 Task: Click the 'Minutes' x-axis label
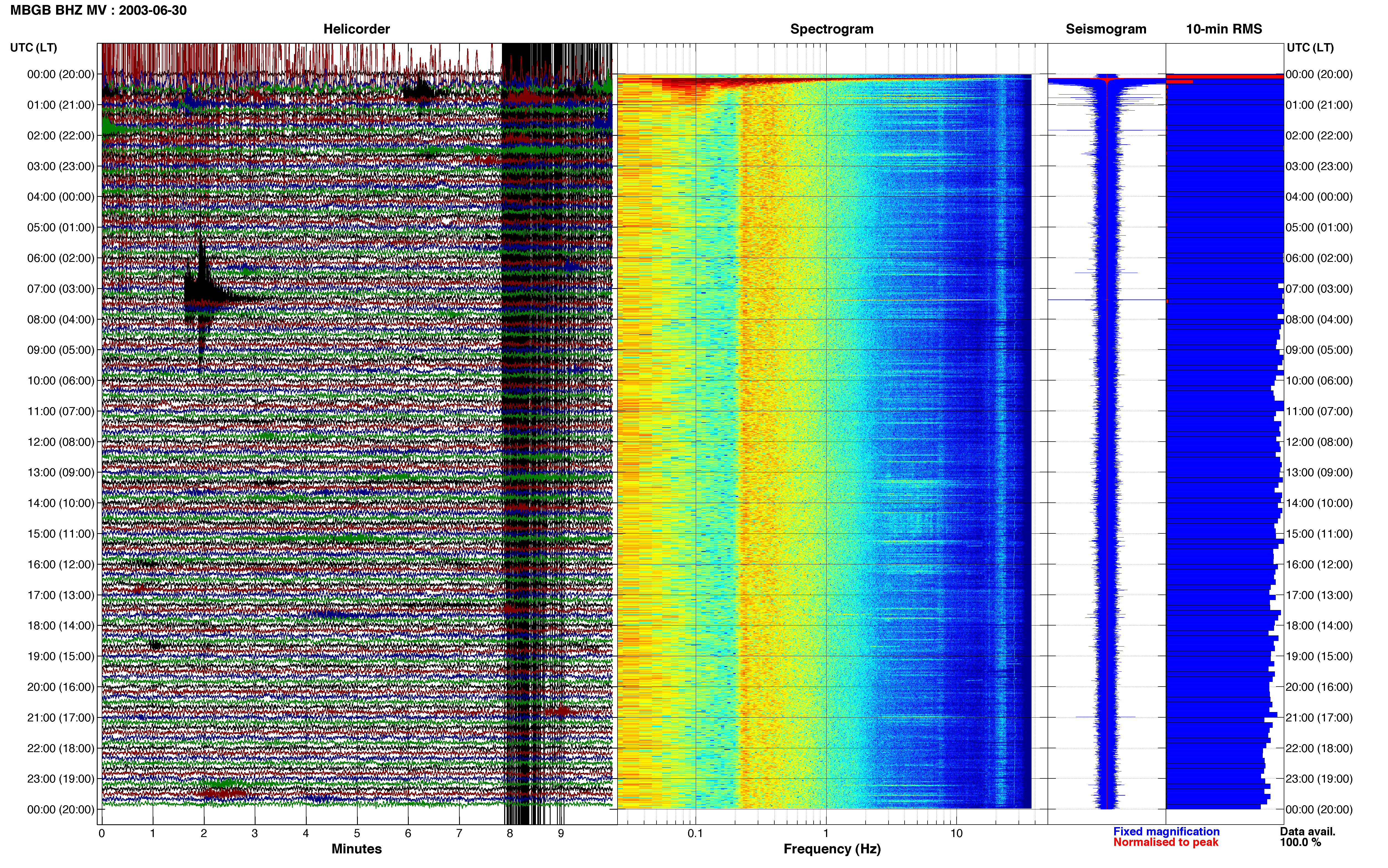coord(356,849)
